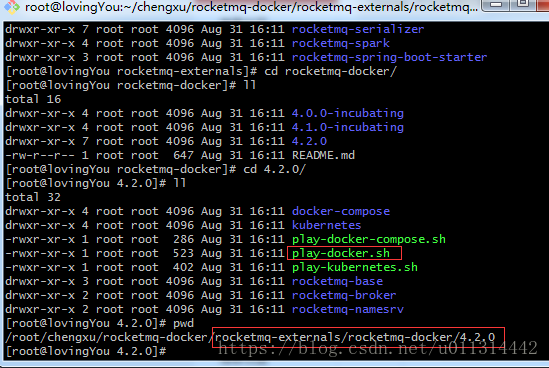Select play-docker.sh file name
Screen dimensions: 549x368
pyautogui.click(x=341, y=254)
